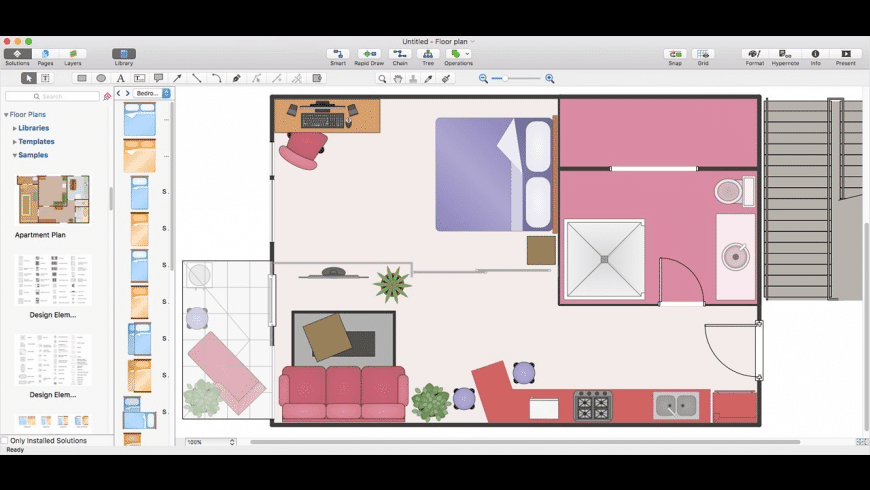Select the red sofa in floor plan
Viewport: 870px width, 490px height.
tap(343, 393)
